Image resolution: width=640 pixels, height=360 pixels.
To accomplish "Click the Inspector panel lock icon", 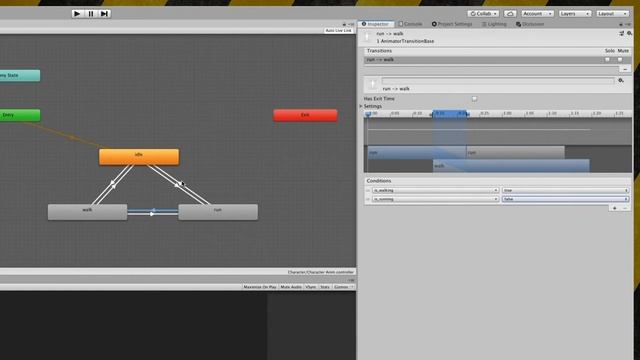I will coord(620,24).
